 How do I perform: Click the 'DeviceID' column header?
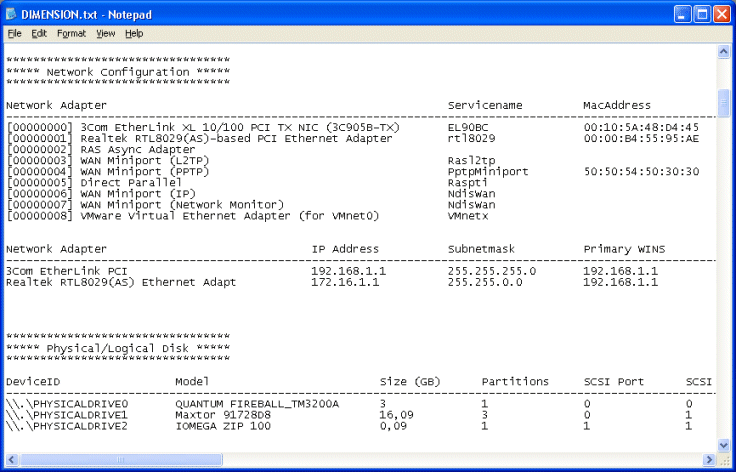point(33,381)
